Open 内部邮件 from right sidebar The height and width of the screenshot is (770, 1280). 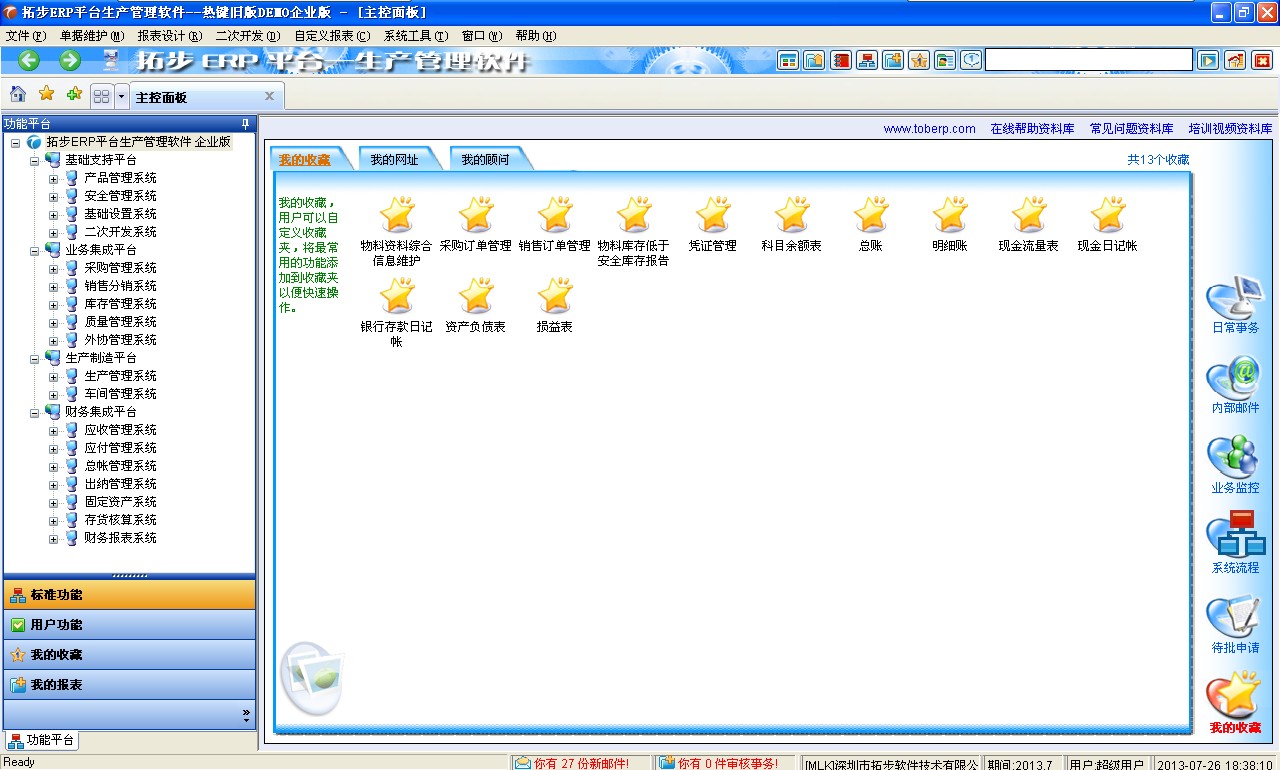pyautogui.click(x=1234, y=380)
